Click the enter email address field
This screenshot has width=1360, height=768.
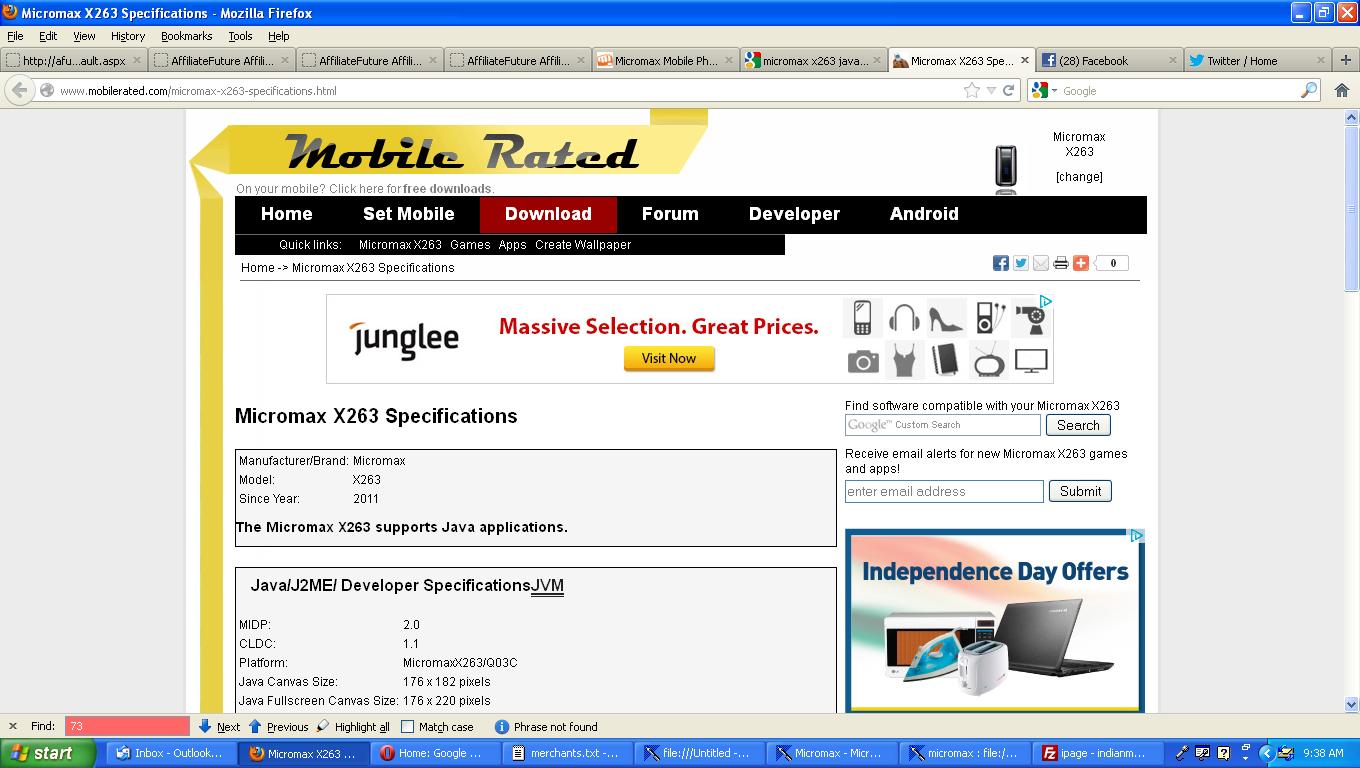[x=943, y=491]
